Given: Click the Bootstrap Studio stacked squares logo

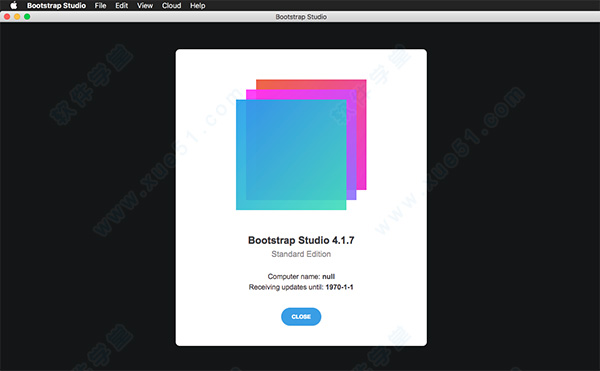Looking at the screenshot, I should [x=301, y=145].
